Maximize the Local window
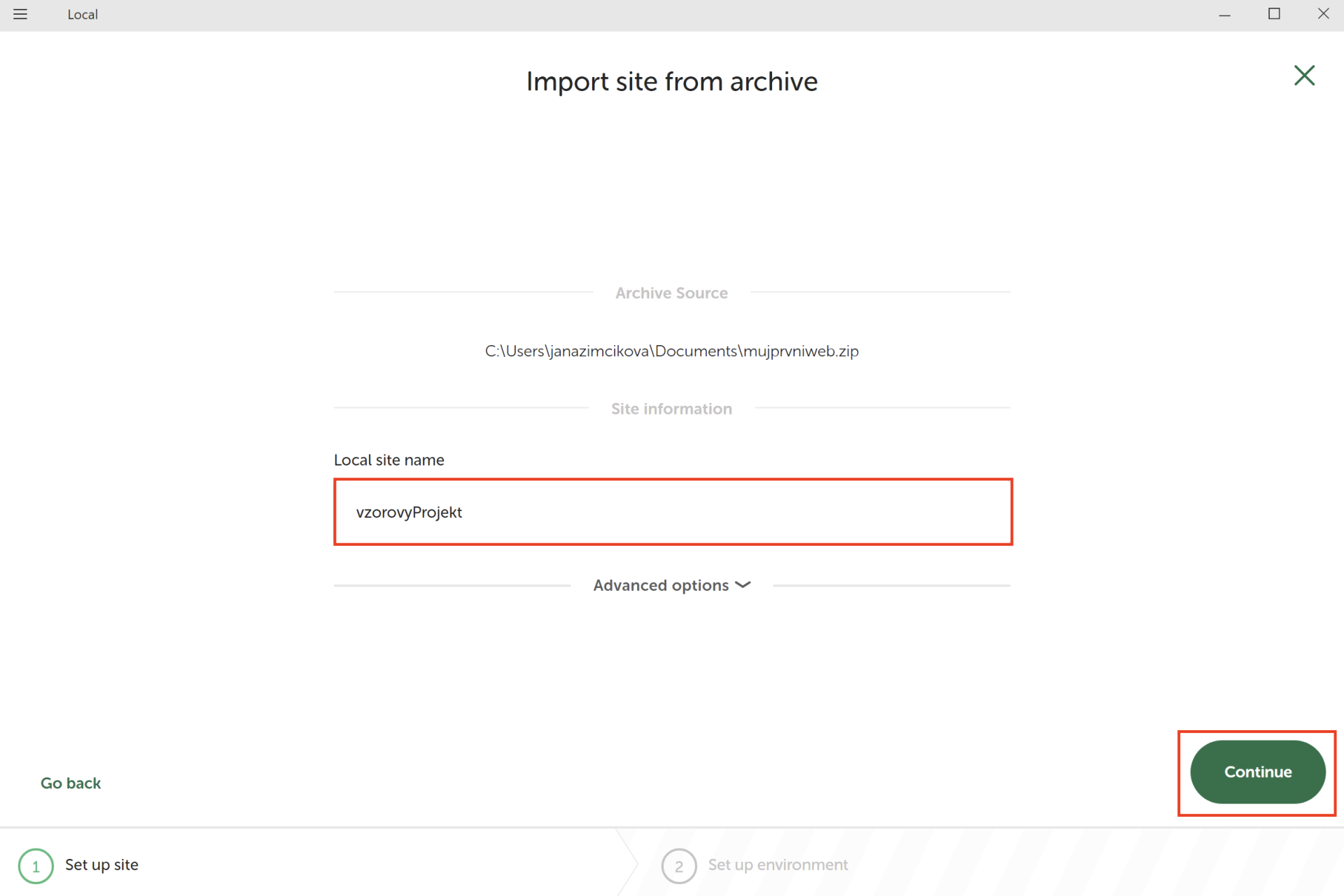Image resolution: width=1344 pixels, height=896 pixels. click(x=1274, y=14)
